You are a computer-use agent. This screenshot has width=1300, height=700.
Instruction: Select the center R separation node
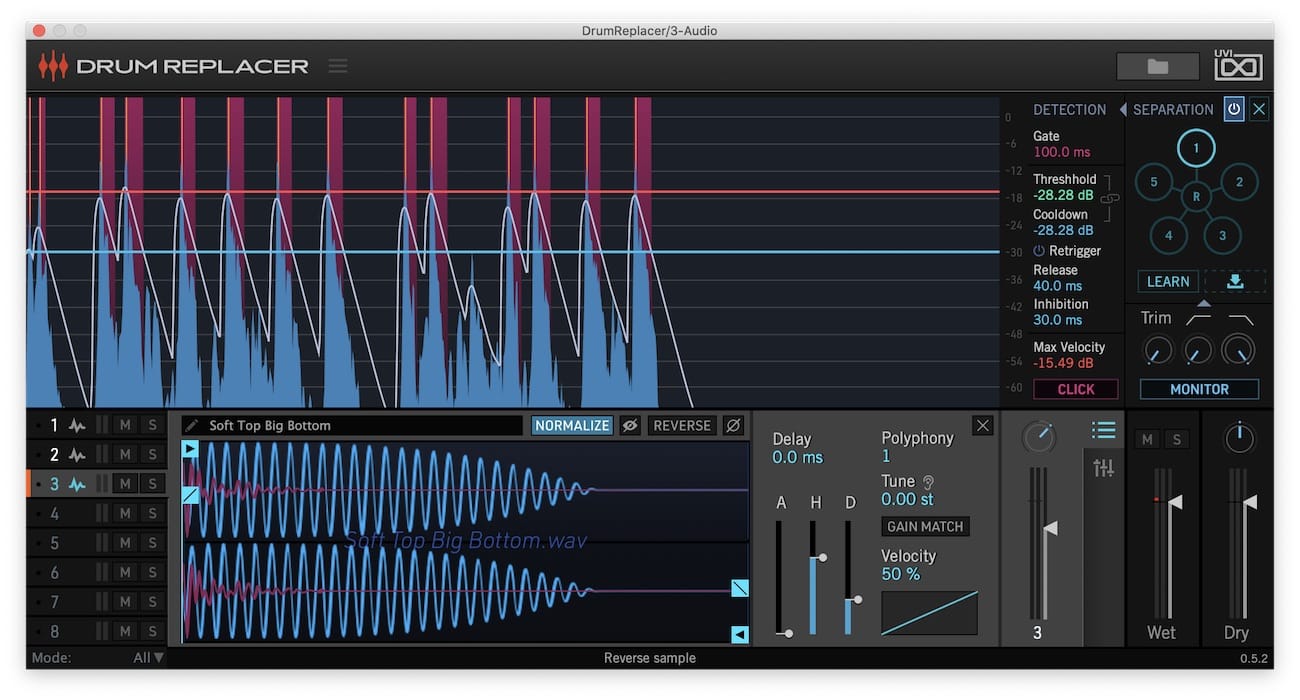[1196, 197]
